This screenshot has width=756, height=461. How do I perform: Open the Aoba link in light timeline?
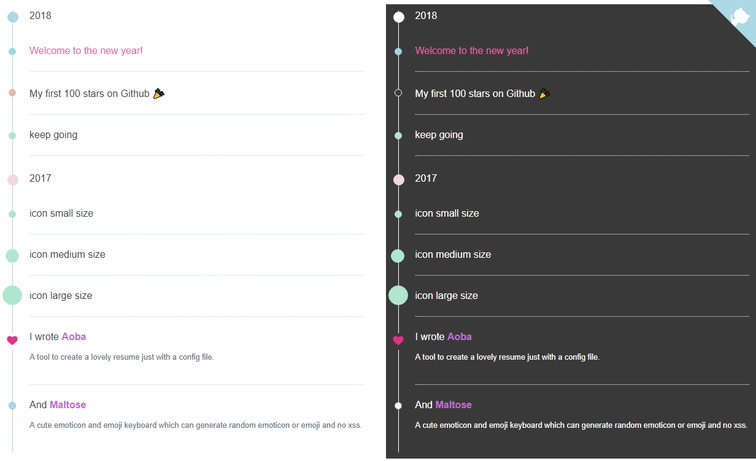[x=74, y=337]
